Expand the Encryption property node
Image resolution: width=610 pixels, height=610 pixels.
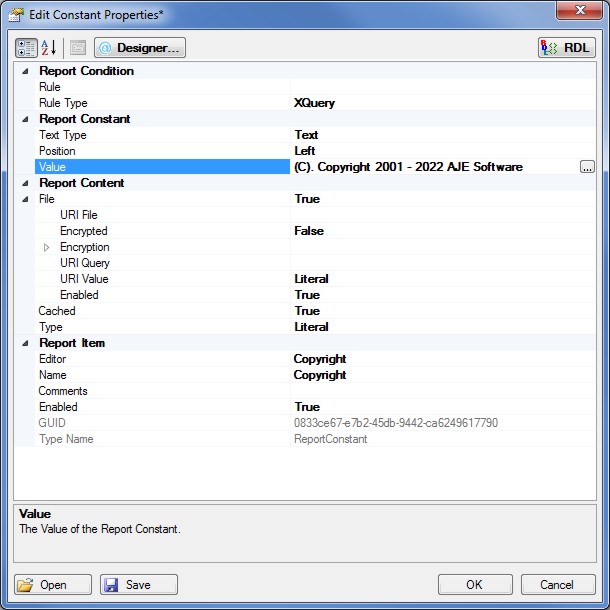46,247
